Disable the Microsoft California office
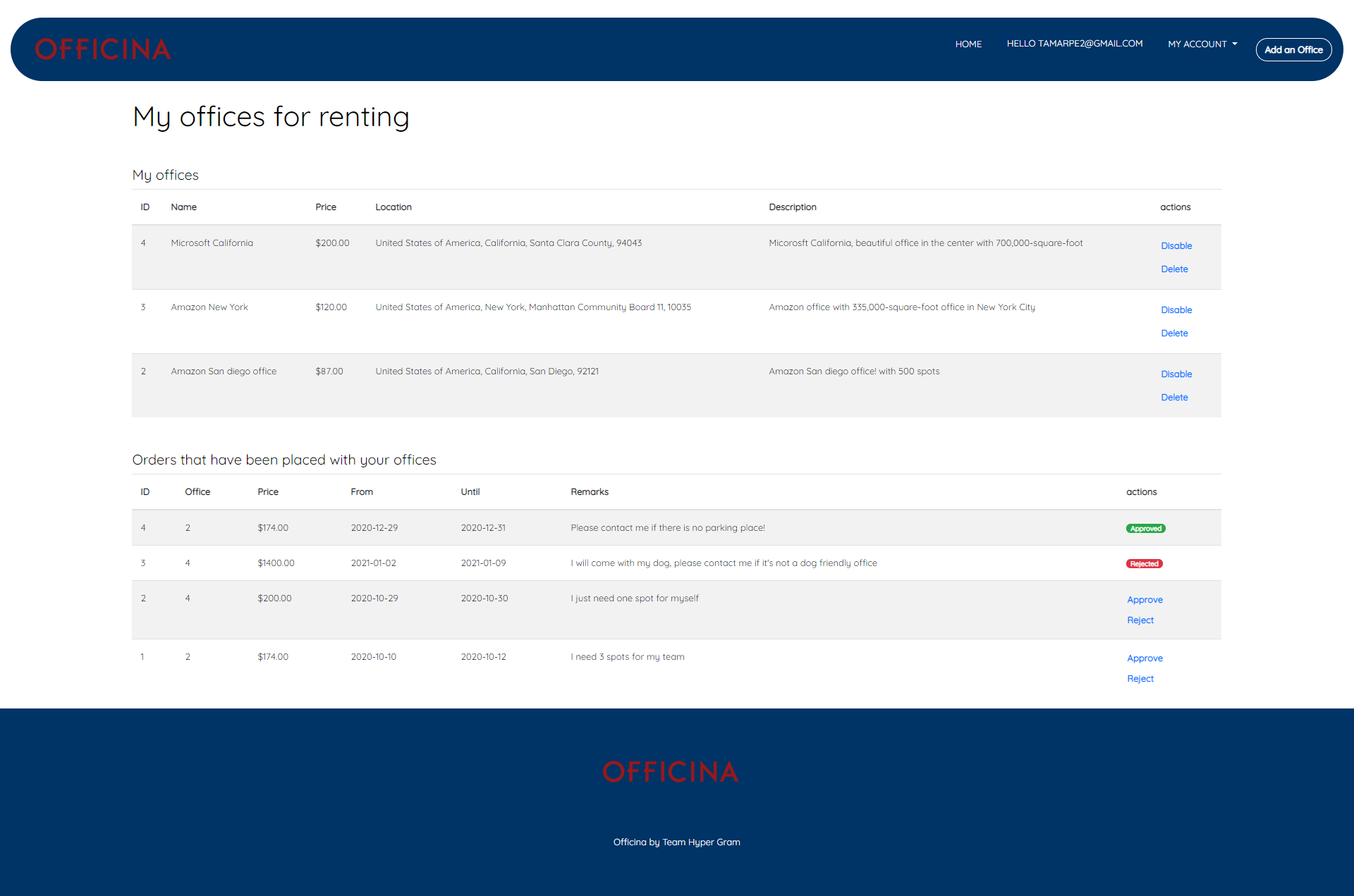This screenshot has width=1354, height=896. pyautogui.click(x=1176, y=246)
